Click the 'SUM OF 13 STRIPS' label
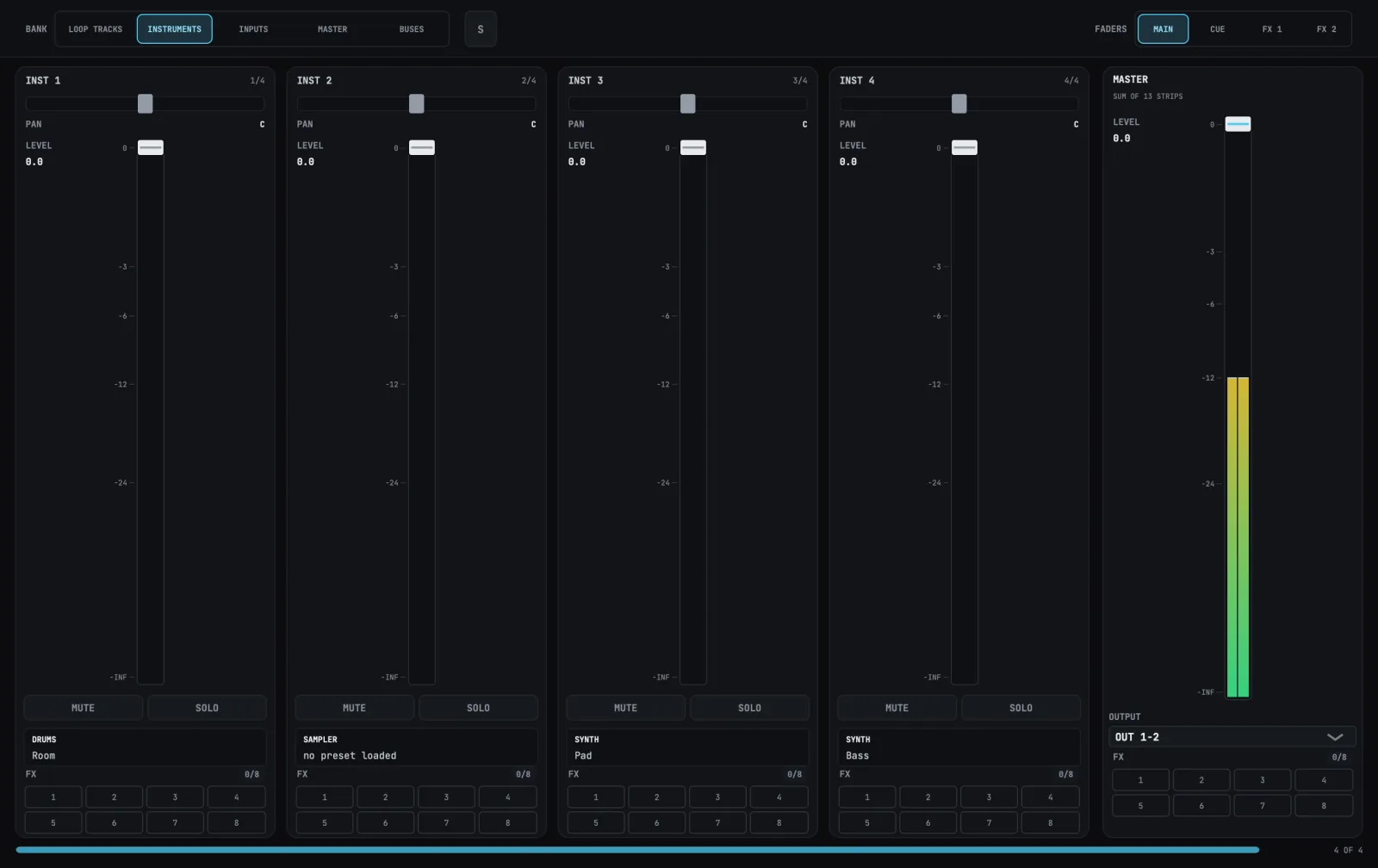 tap(1148, 96)
